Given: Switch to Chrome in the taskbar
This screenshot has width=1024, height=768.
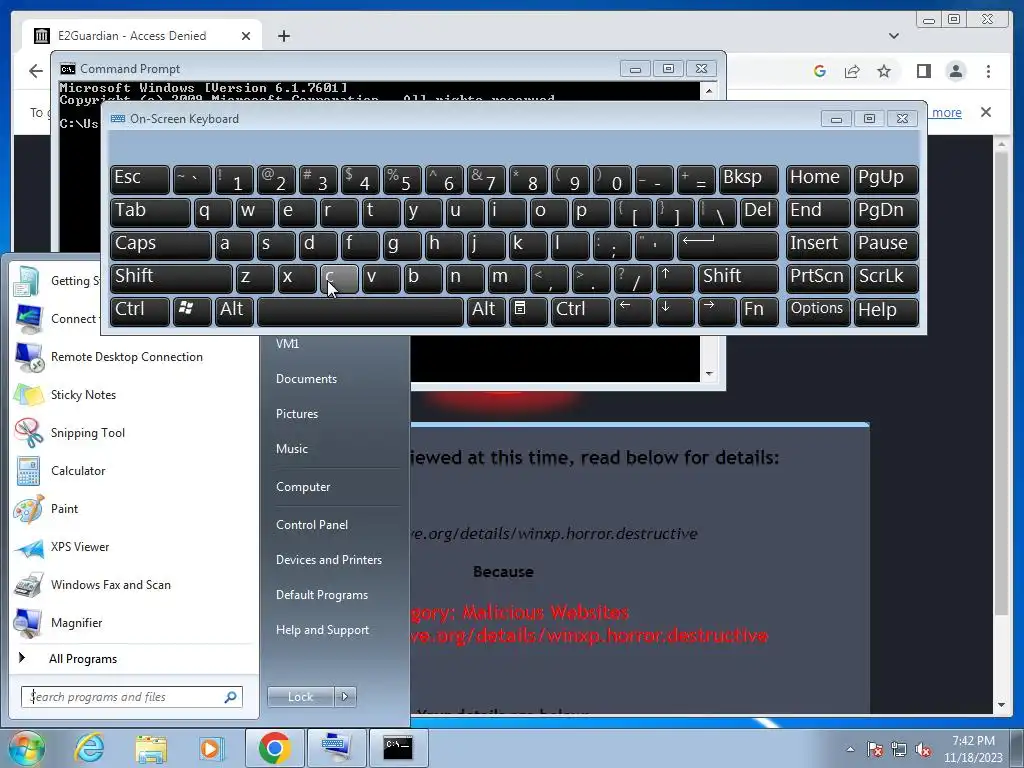Looking at the screenshot, I should point(274,748).
